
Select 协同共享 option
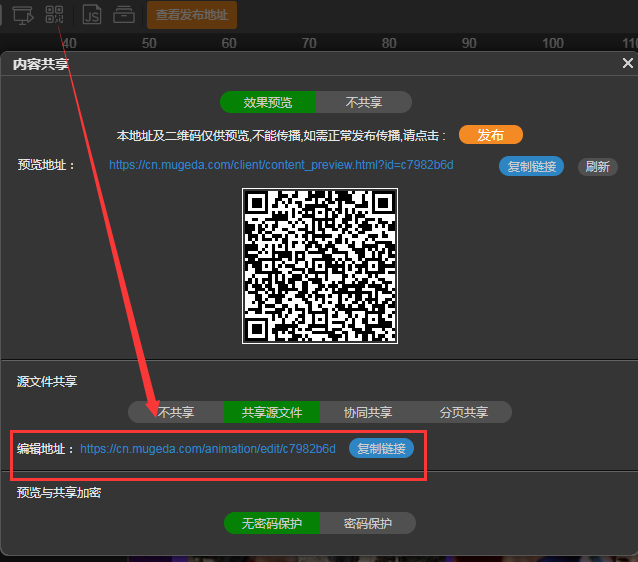coord(368,412)
